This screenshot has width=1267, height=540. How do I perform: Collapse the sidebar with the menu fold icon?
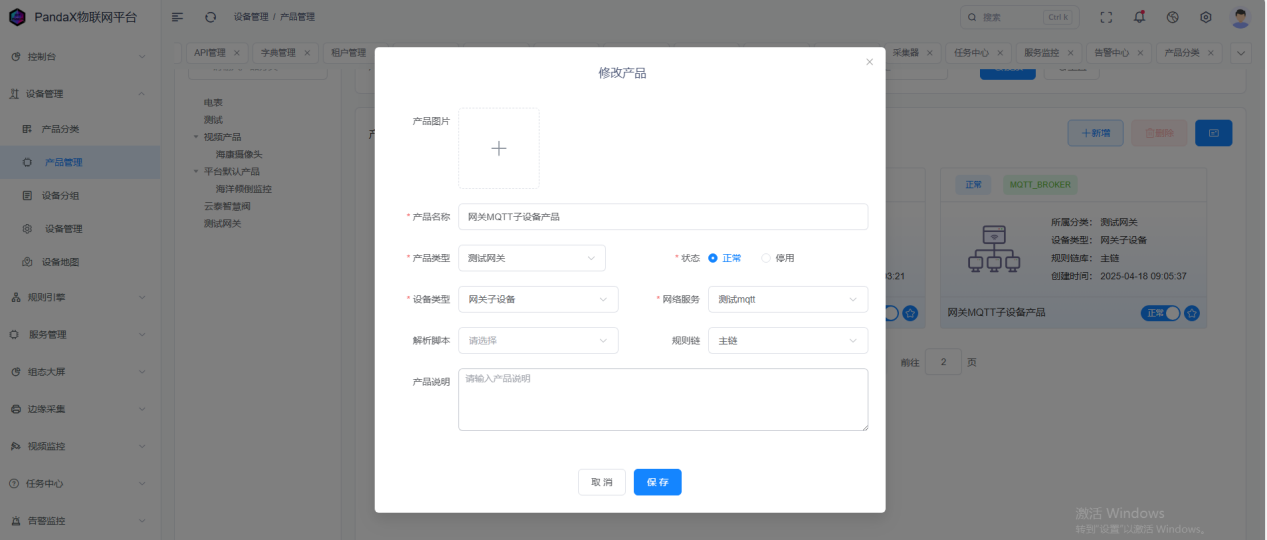coord(177,17)
